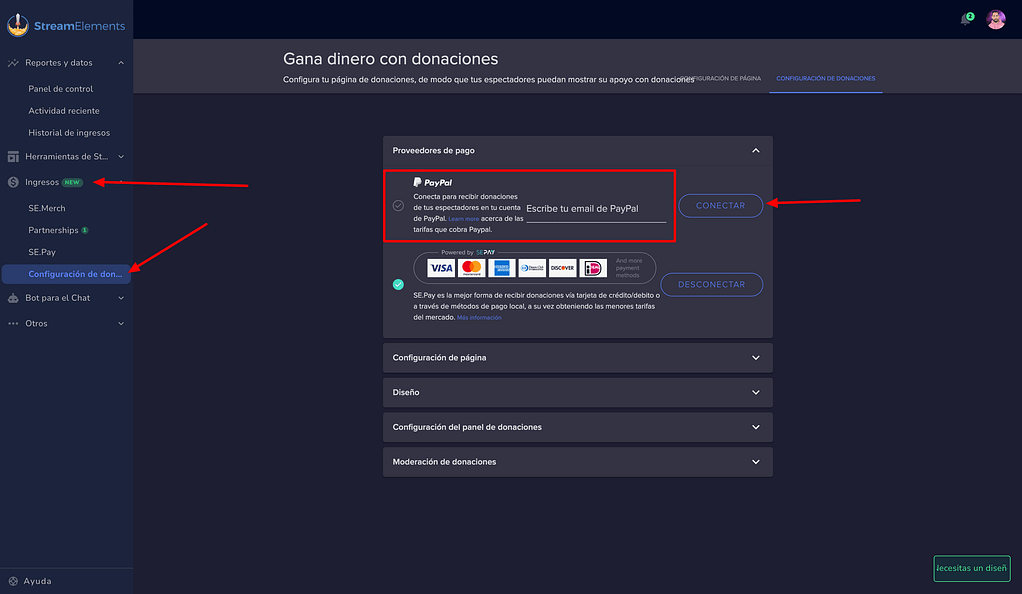The width and height of the screenshot is (1022, 594).
Task: Click the Ingresos menu label
Action: [42, 182]
